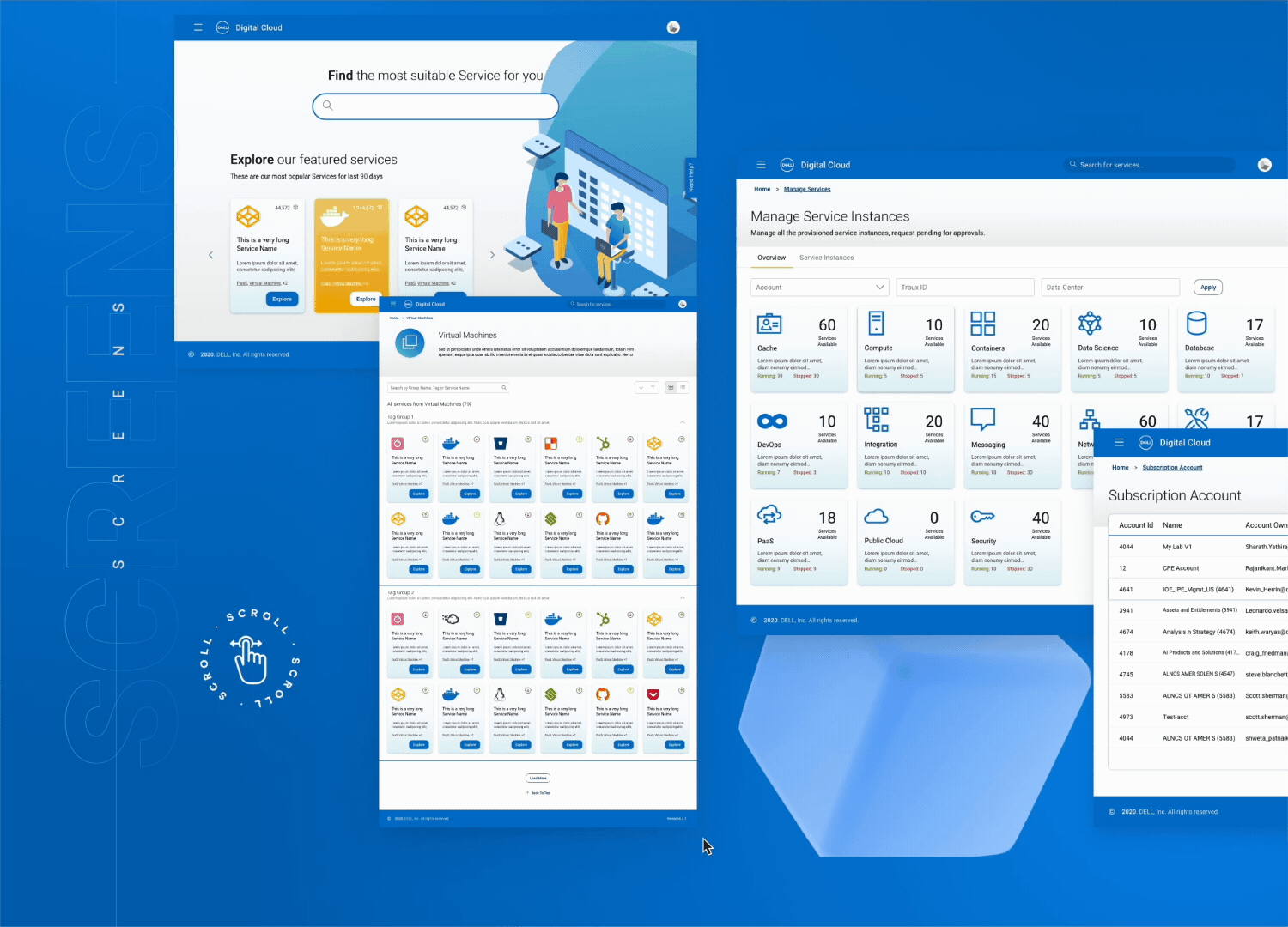Click the Bitbucket bucket icon in Tag Group 1
Screen dimensions: 1288x927
click(501, 444)
